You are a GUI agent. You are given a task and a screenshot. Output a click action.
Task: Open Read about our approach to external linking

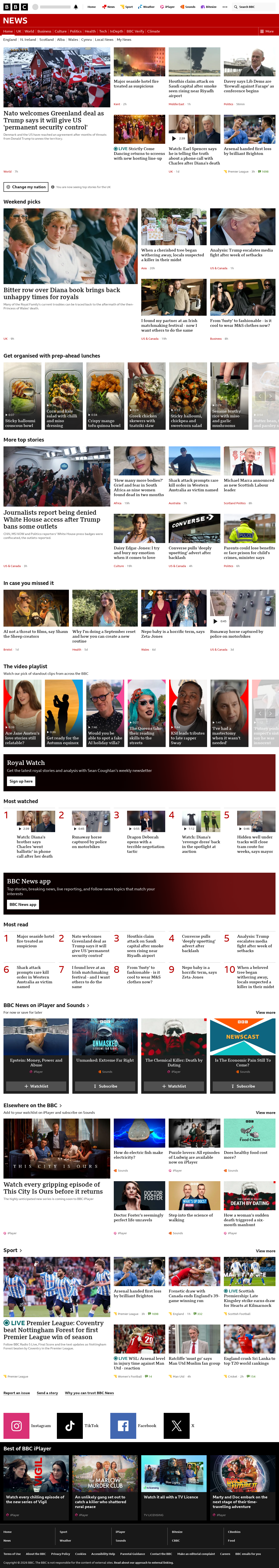[143, 1563]
